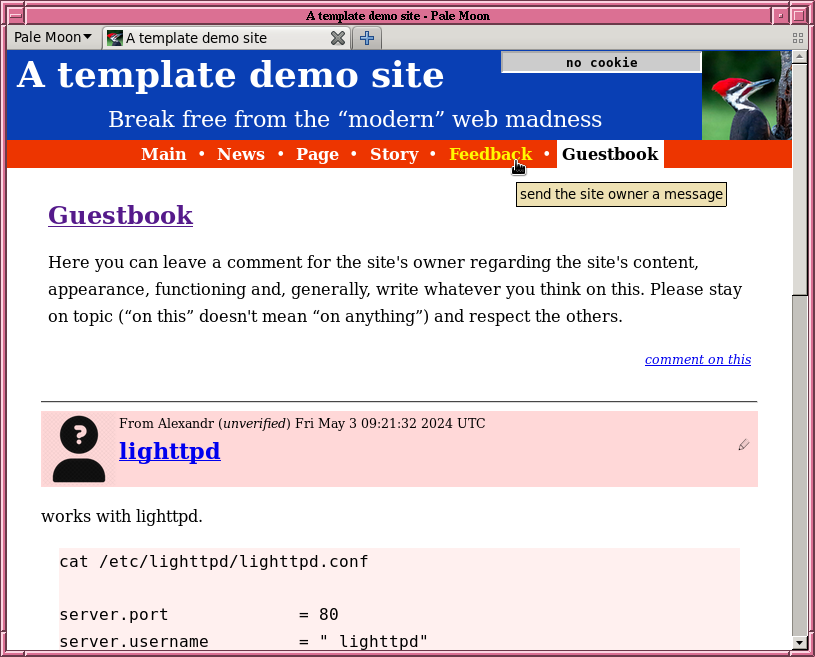Screen dimensions: 815x657
Task: Click the 'comment on this' link
Action: pos(697,360)
